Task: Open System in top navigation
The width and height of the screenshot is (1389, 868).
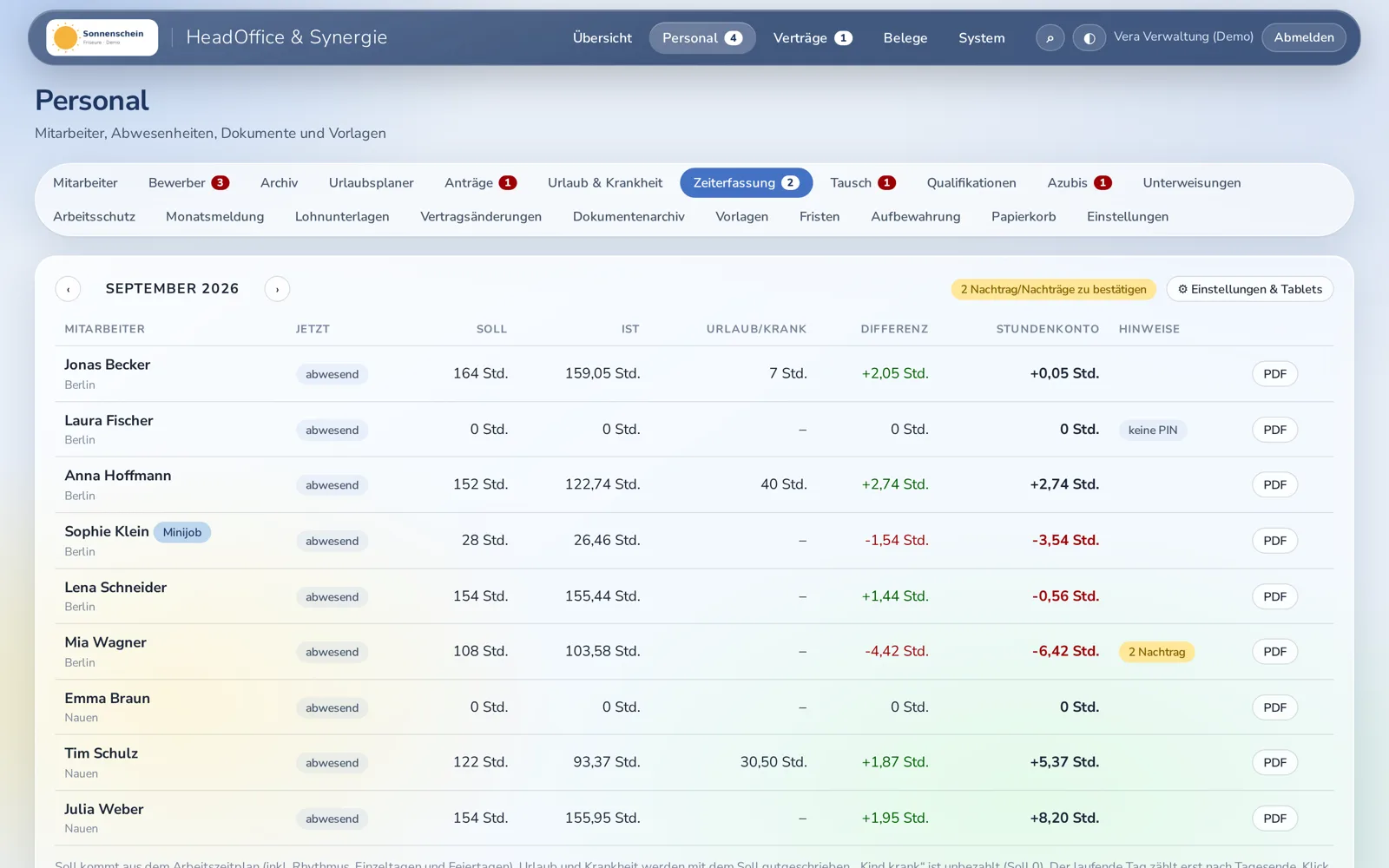Action: [982, 38]
